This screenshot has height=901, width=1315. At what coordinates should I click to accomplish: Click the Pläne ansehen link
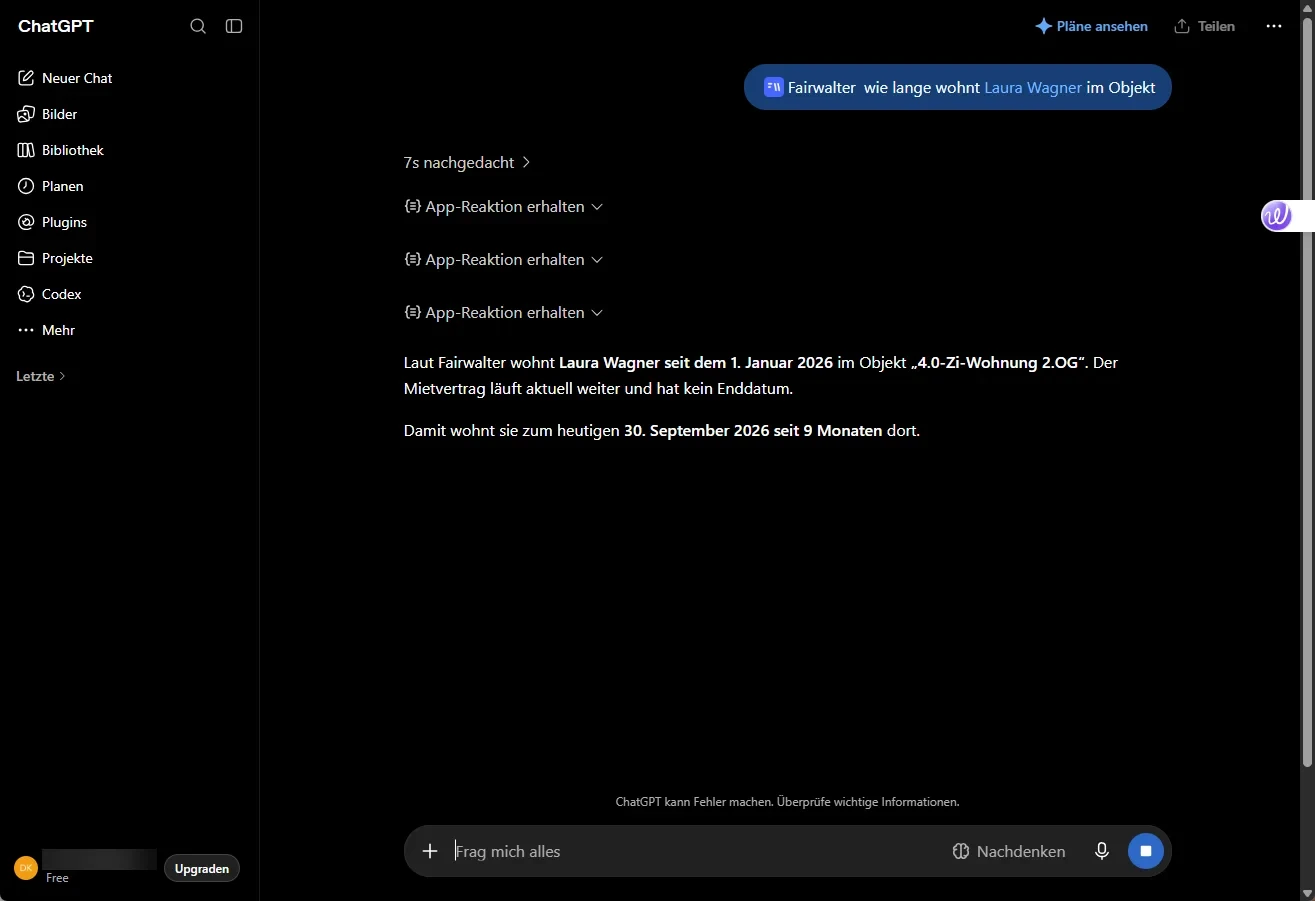pos(1091,26)
